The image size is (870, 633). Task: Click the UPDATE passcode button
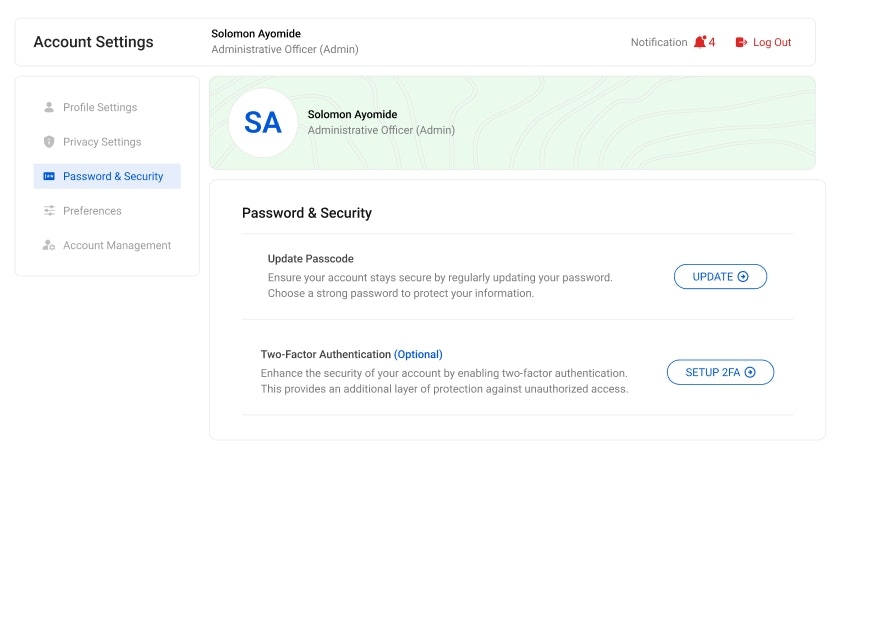(x=720, y=277)
